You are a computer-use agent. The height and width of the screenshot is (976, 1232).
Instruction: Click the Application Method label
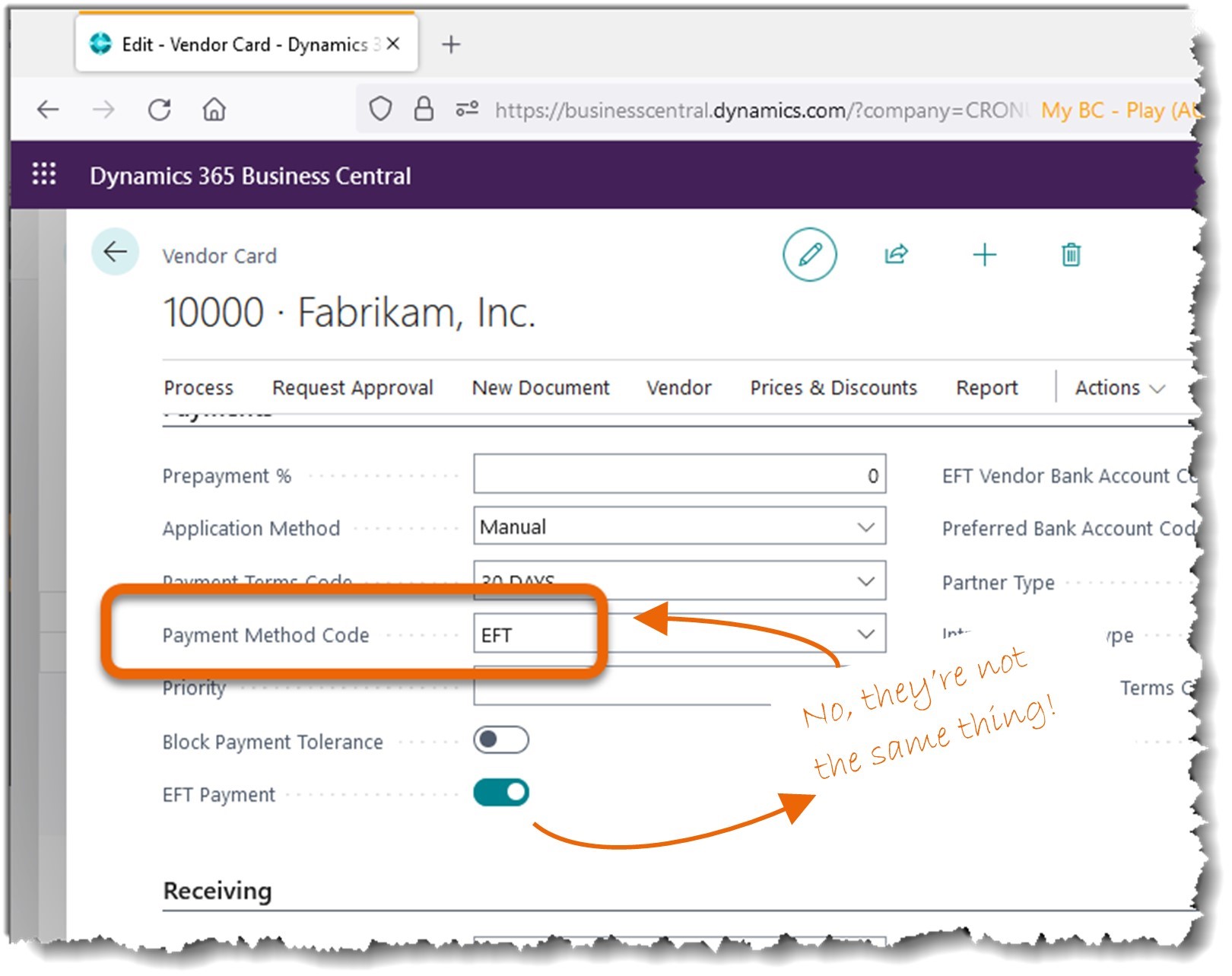[251, 528]
